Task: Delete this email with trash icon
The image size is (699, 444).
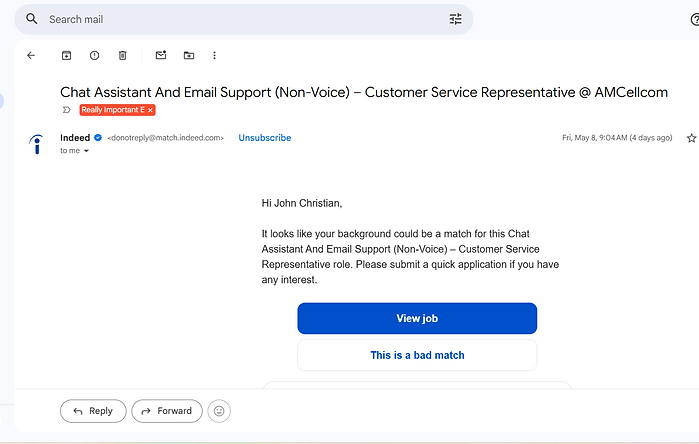Action: click(x=123, y=55)
